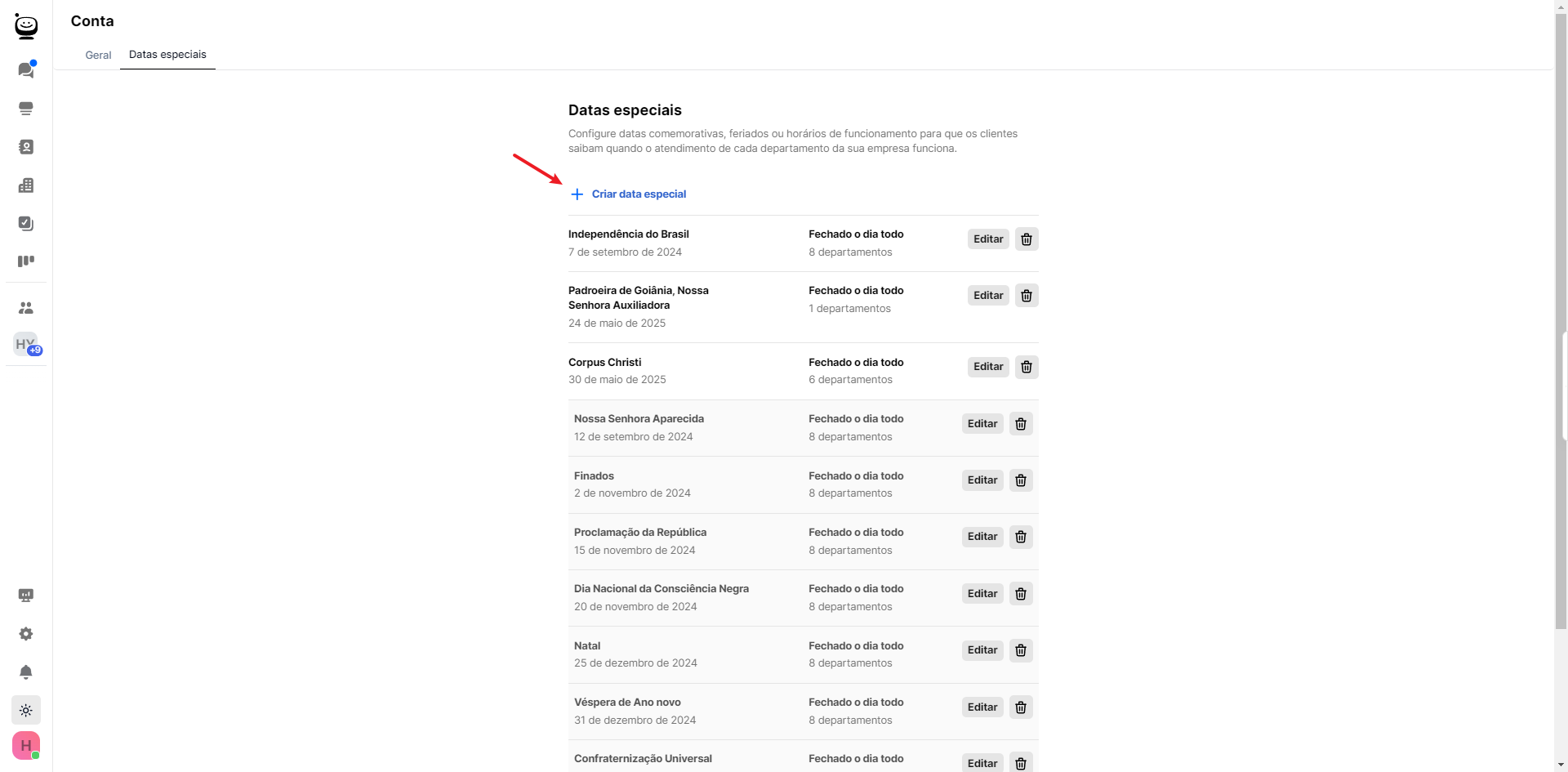This screenshot has width=1568, height=772.
Task: Open the companies building icon
Action: point(26,185)
